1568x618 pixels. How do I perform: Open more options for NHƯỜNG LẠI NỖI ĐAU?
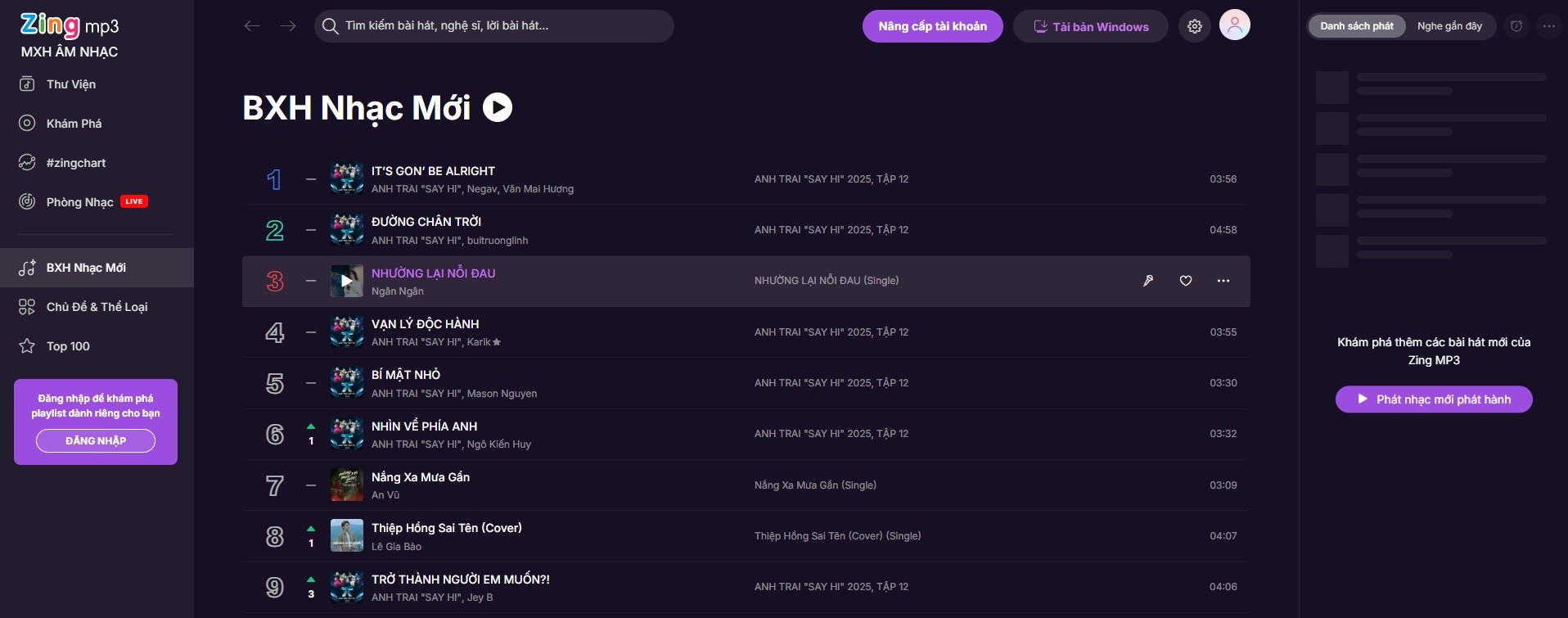point(1223,281)
